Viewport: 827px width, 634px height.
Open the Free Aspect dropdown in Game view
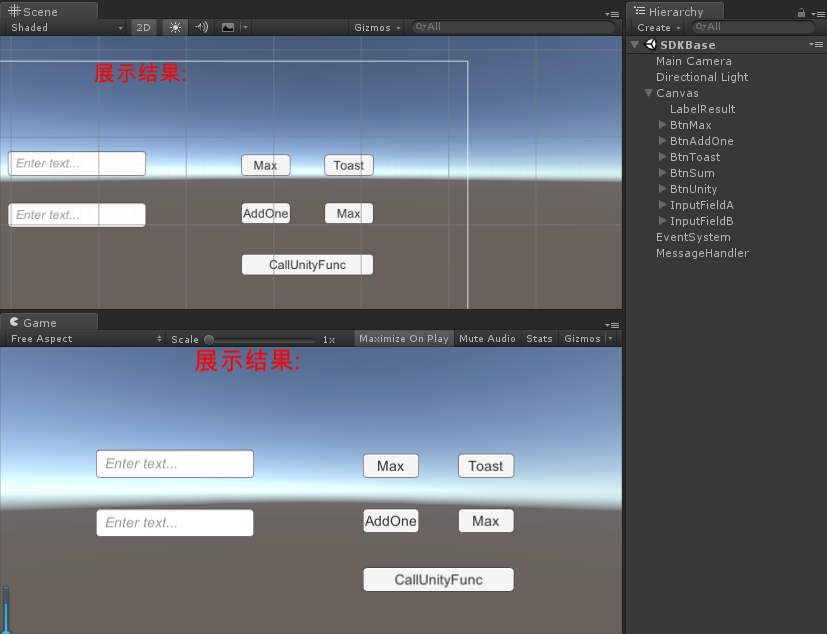click(85, 339)
